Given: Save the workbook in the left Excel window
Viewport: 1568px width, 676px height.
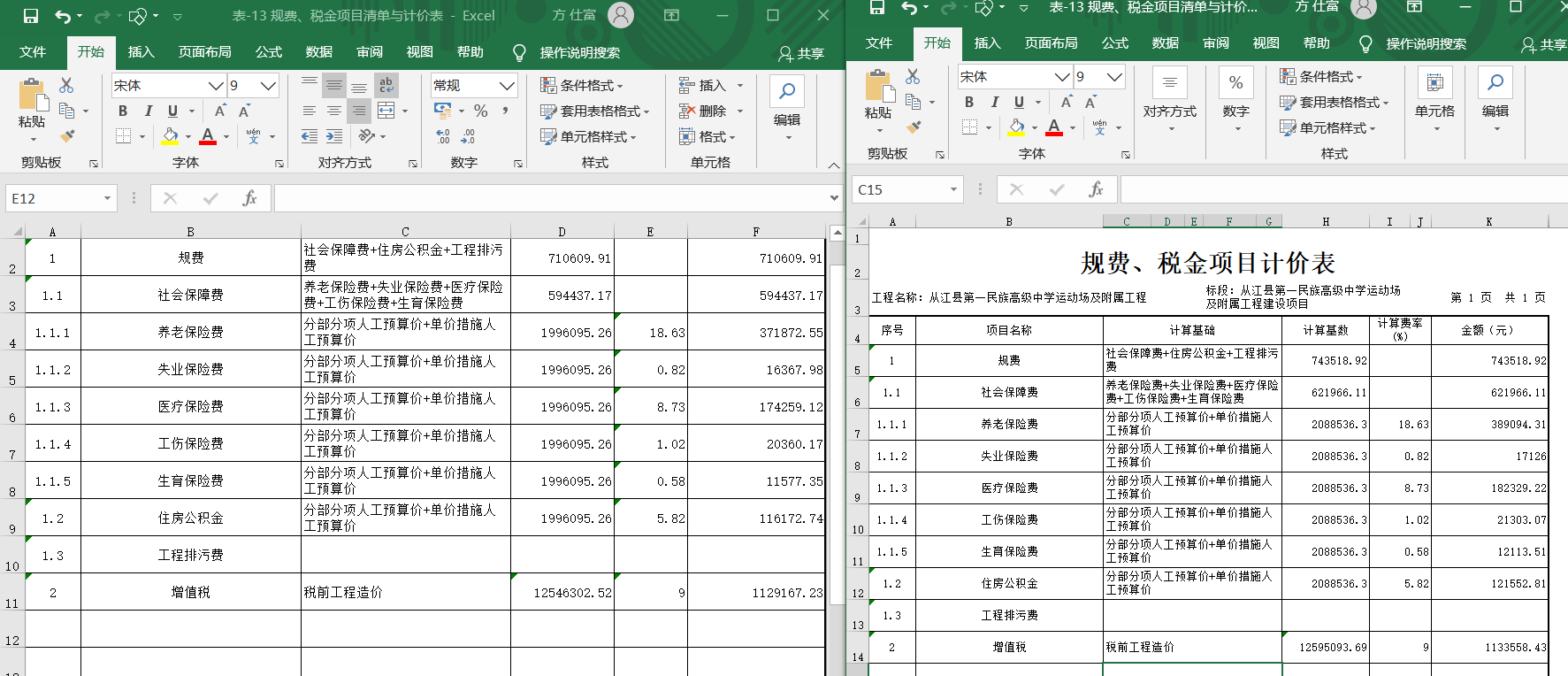Looking at the screenshot, I should 31,16.
